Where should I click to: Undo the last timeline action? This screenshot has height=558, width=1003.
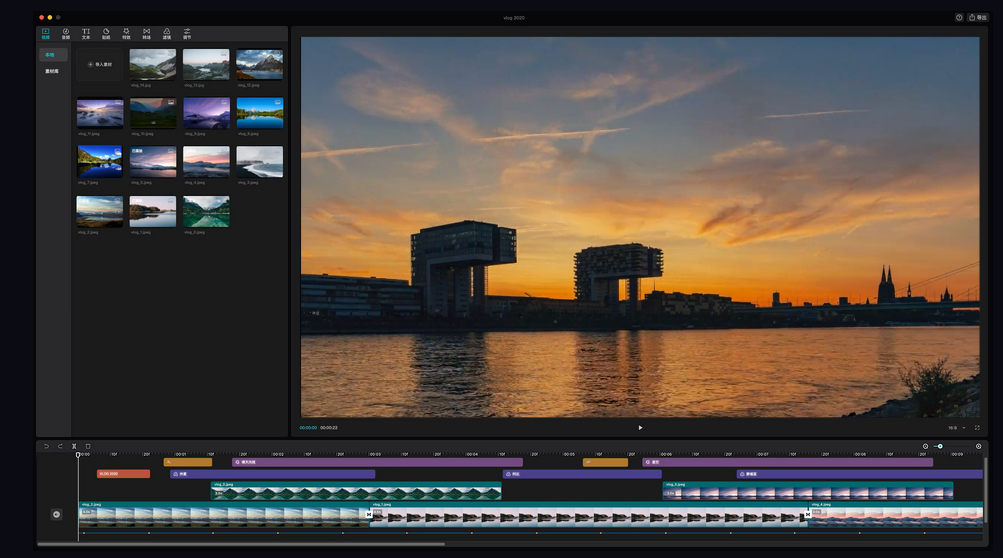pos(46,446)
